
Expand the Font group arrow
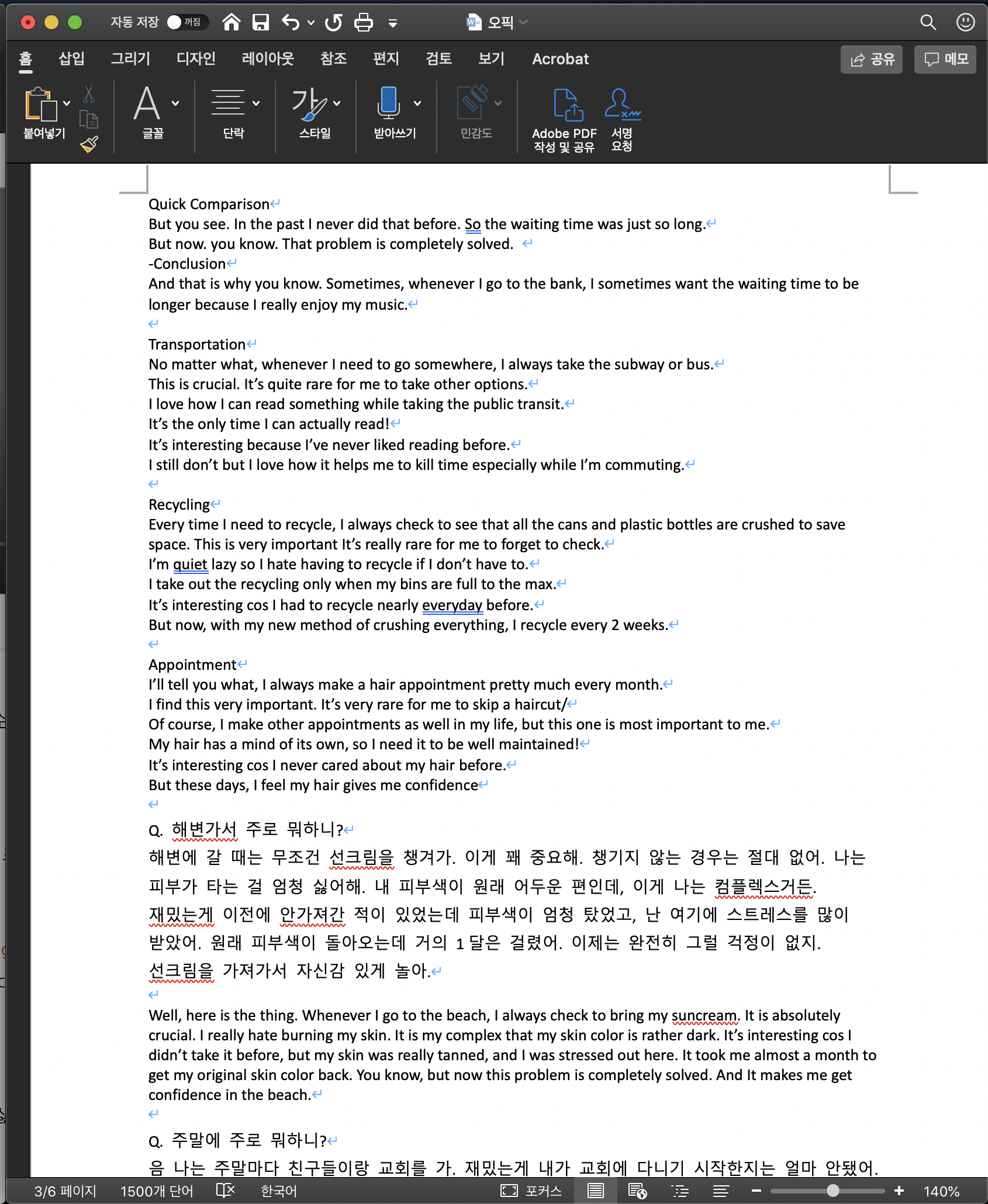tap(175, 103)
